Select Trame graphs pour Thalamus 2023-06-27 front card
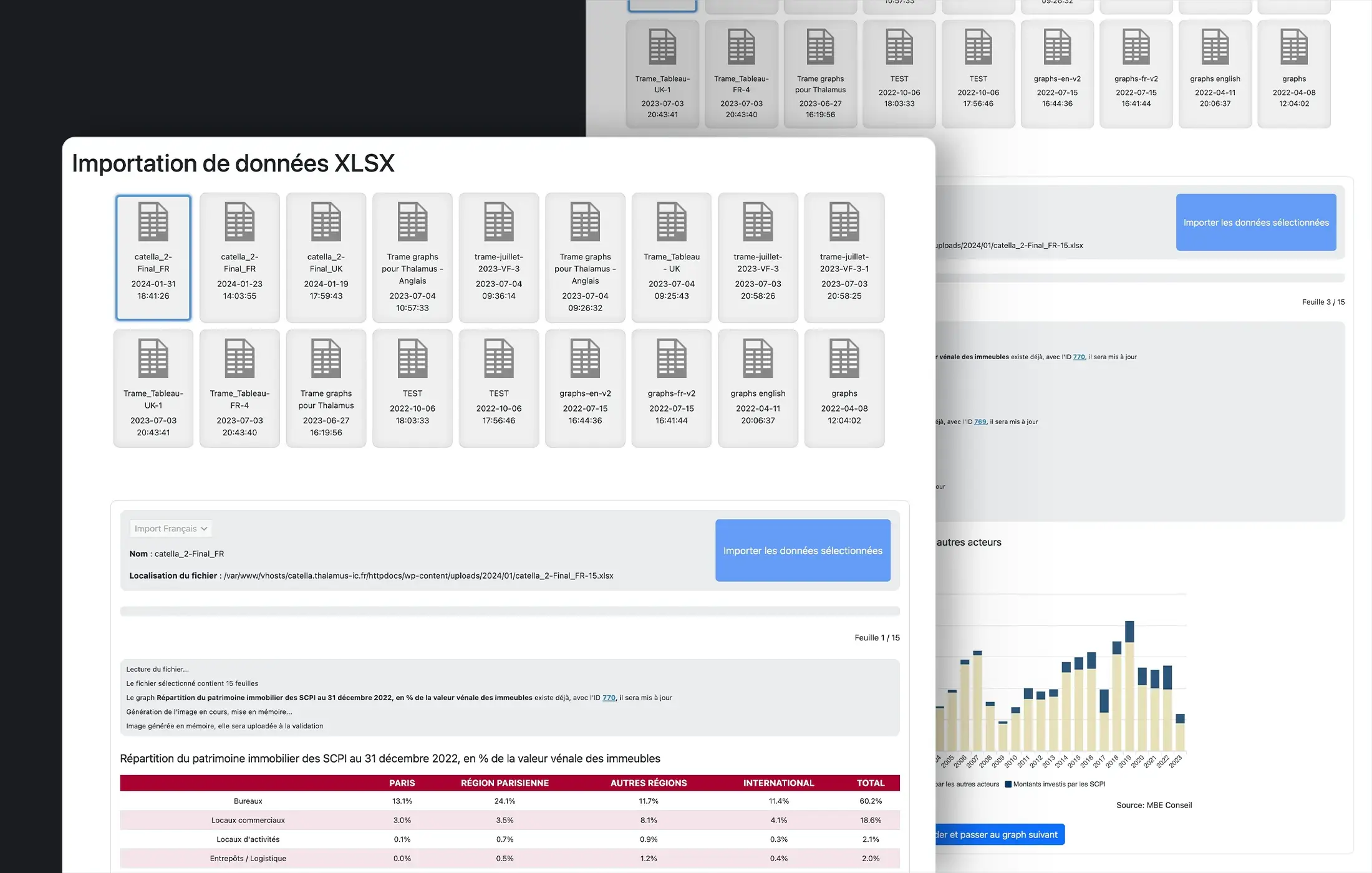 326,388
